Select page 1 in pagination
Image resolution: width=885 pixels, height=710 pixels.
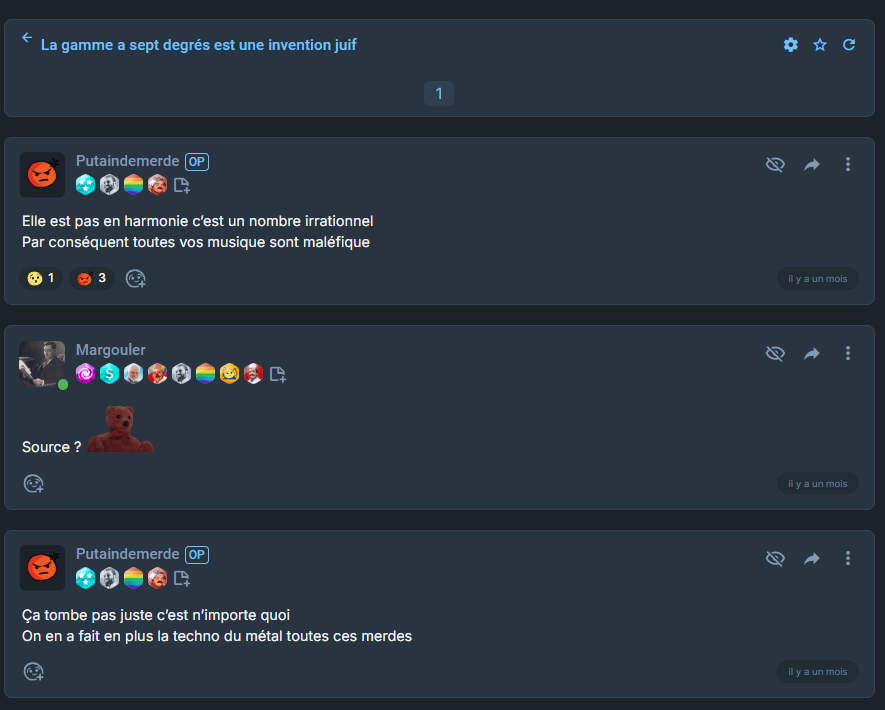439,93
